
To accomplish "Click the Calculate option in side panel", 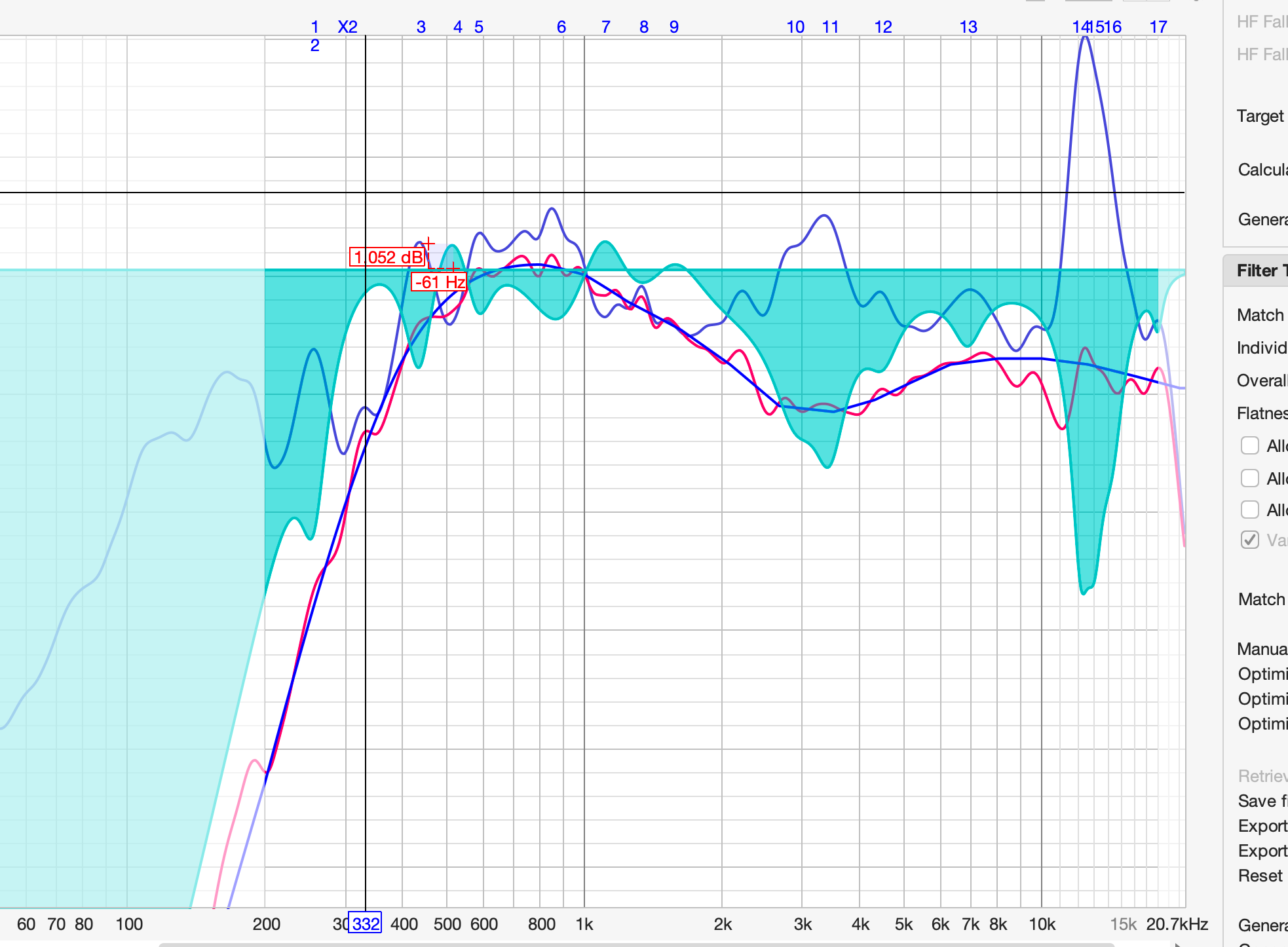I will tap(1262, 170).
